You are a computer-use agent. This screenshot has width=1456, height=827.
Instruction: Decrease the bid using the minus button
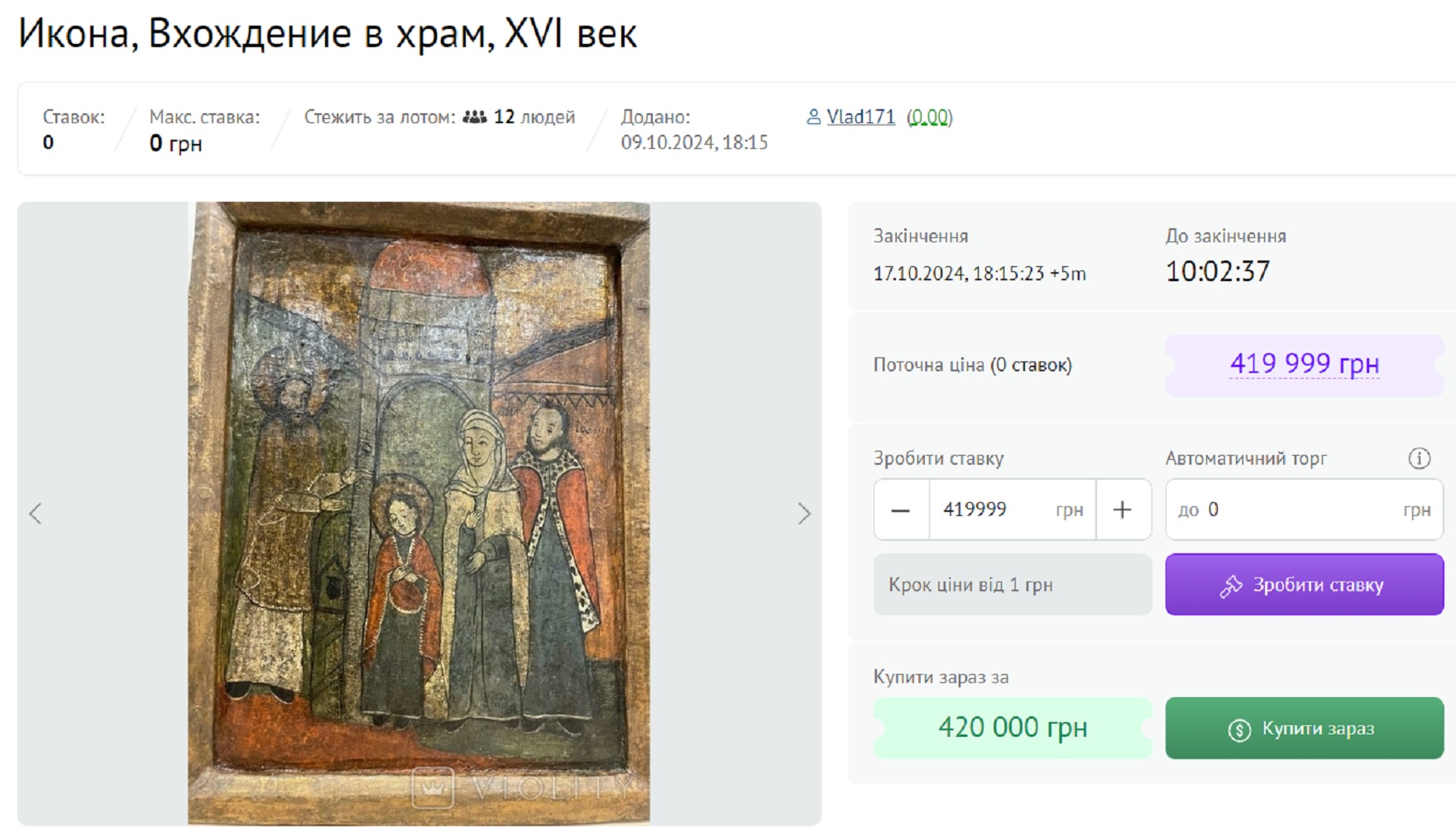click(901, 509)
